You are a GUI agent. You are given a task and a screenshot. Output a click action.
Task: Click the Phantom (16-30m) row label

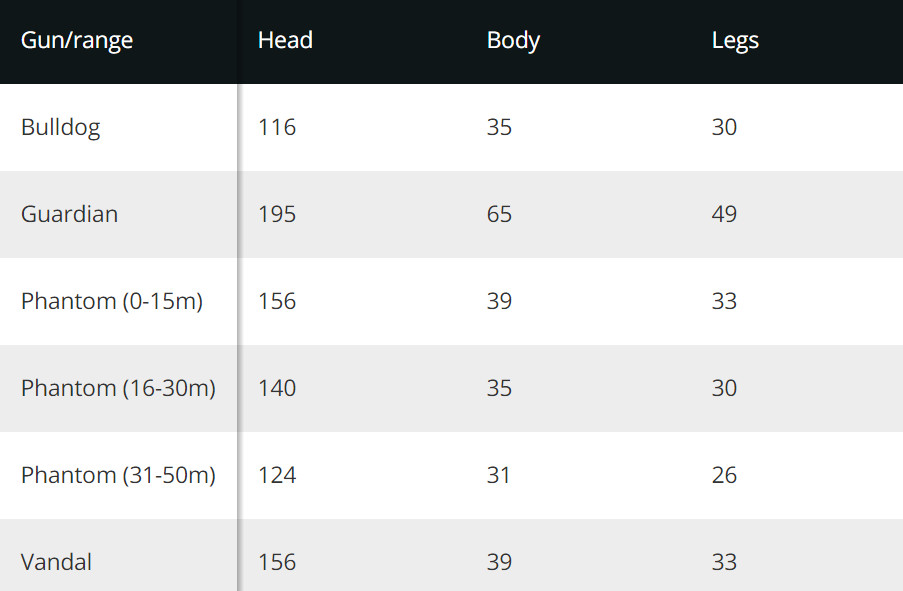point(118,388)
